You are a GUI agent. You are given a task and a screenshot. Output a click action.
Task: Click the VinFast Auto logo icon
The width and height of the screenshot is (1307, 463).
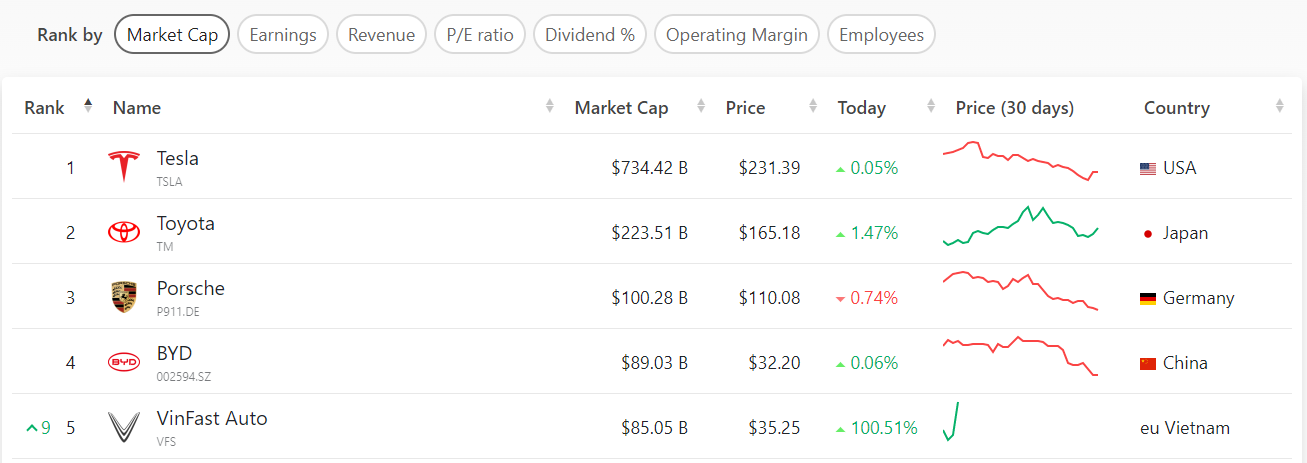click(x=124, y=427)
